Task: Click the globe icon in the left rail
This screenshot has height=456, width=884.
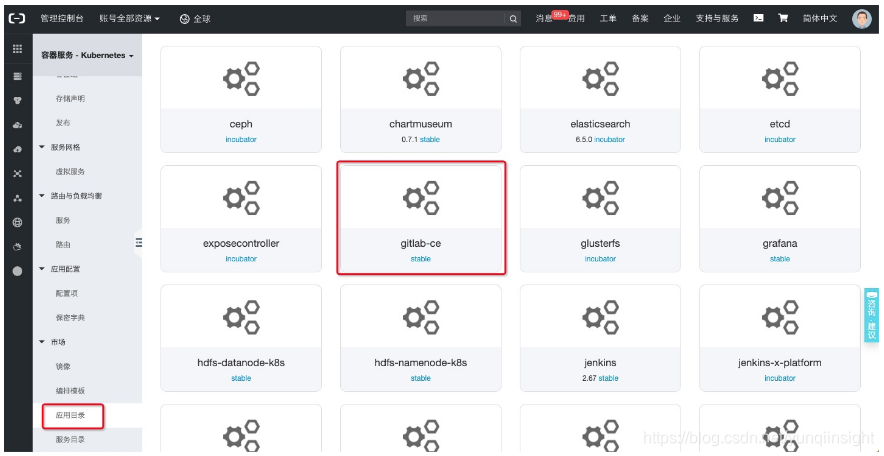Action: (17, 223)
